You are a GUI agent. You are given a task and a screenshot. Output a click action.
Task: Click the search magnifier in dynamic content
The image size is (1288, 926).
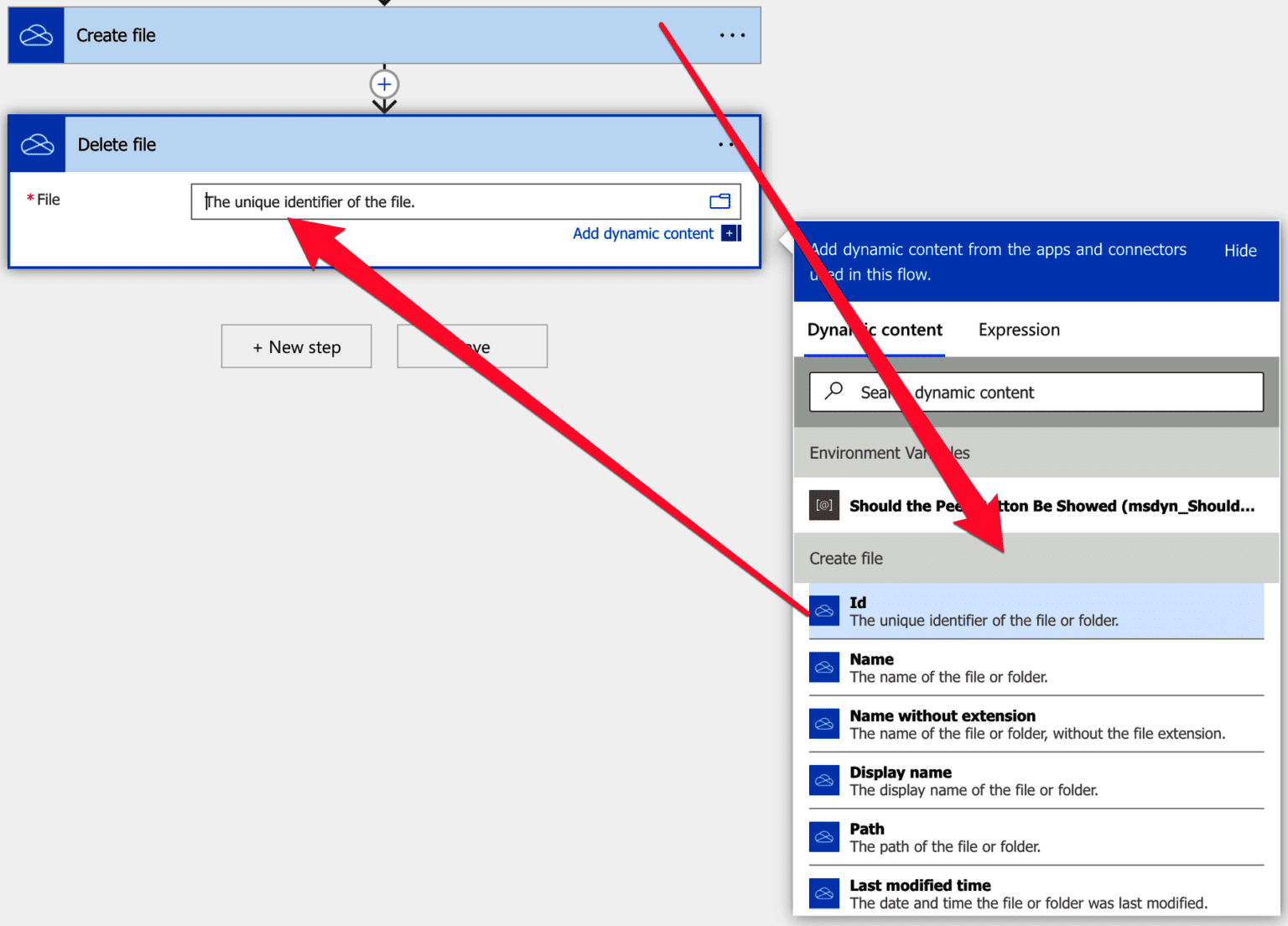click(x=834, y=392)
